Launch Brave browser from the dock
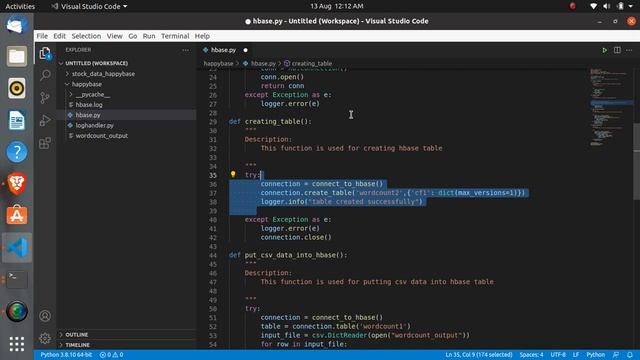The height and width of the screenshot is (360, 640). click(x=17, y=184)
